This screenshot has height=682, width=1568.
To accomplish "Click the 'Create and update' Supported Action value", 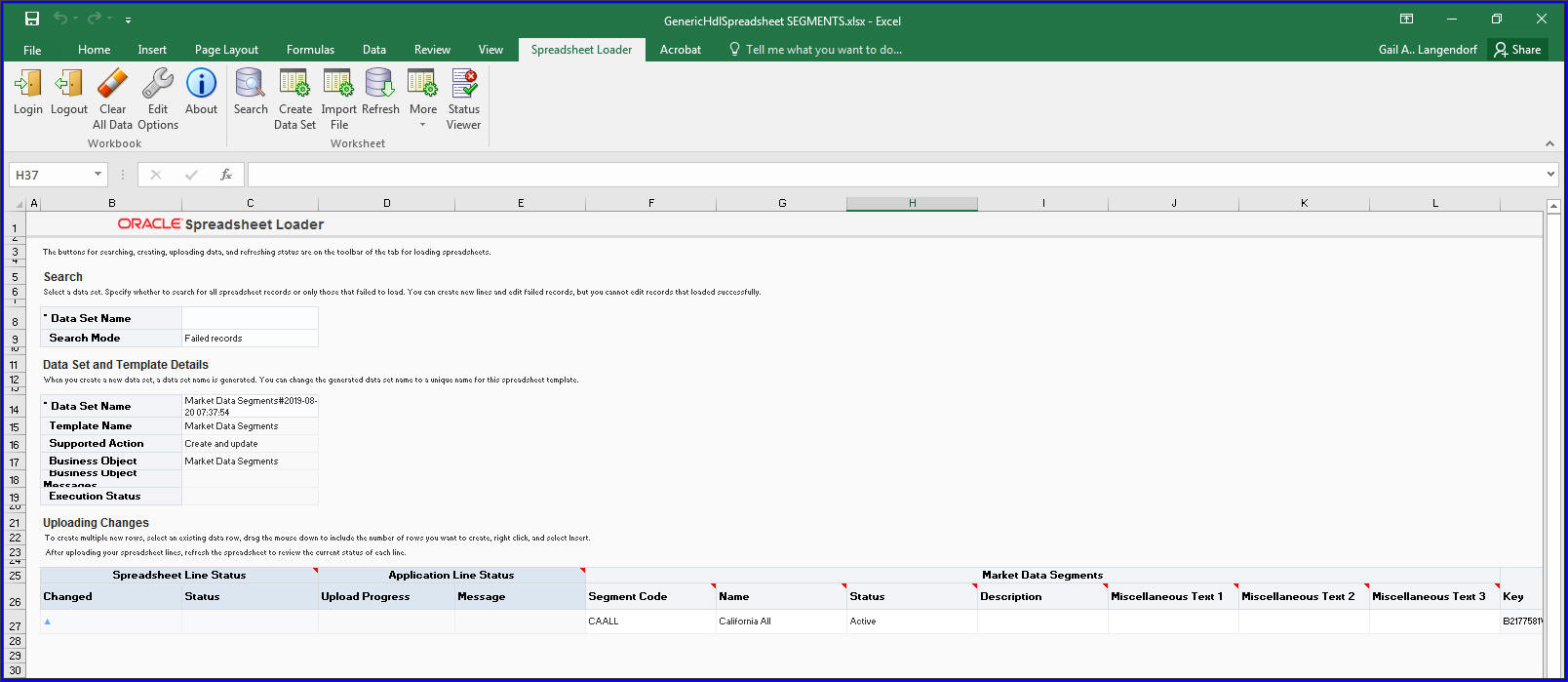I will pos(250,444).
